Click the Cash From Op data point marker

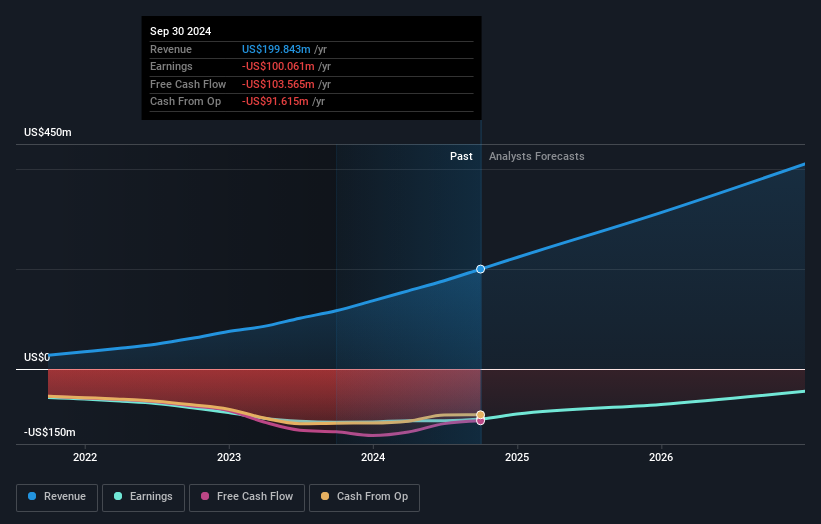click(x=480, y=415)
